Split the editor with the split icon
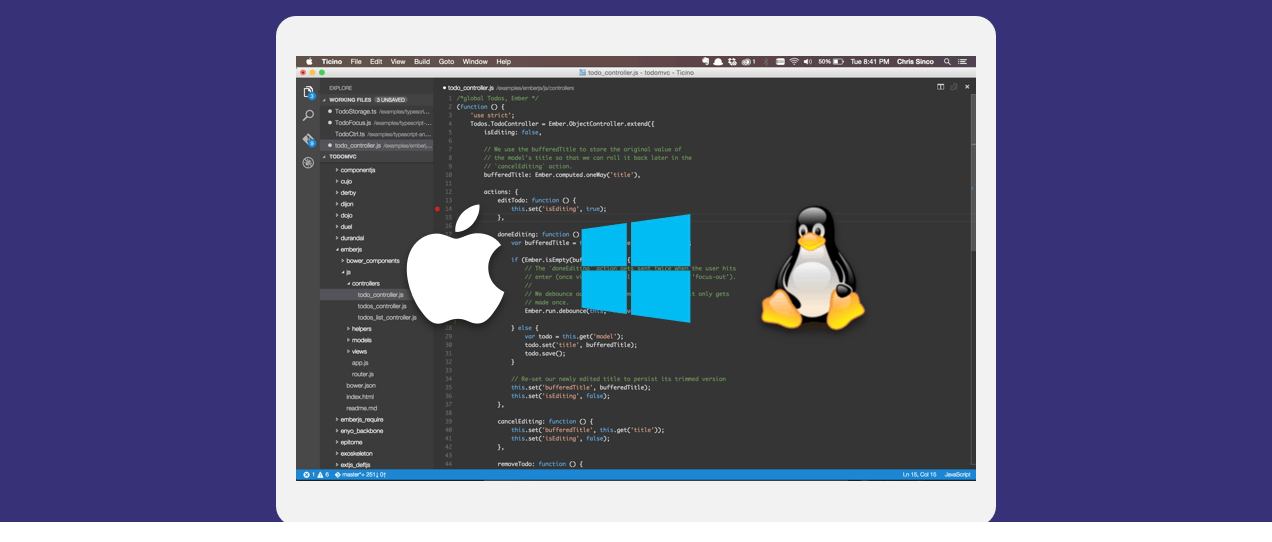Viewport: 1272px width, 542px height. coord(940,87)
